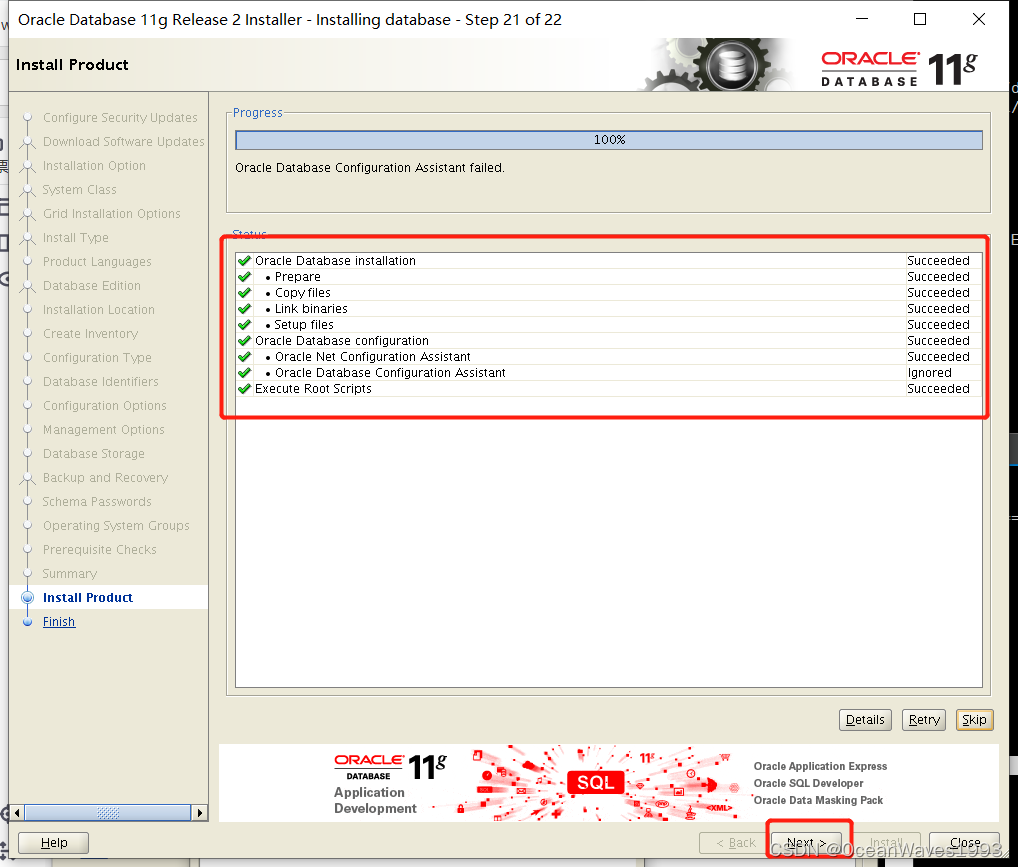
Task: Click check beside Oracle Database Configuration Assistant
Action: point(244,373)
